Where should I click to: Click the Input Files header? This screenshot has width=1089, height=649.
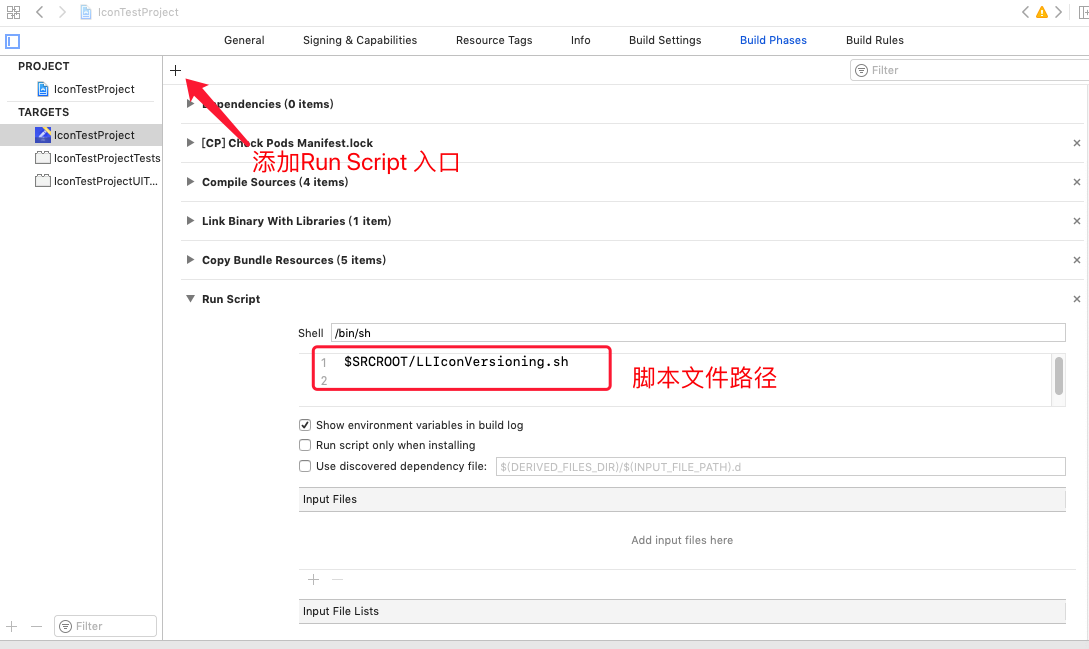(x=682, y=500)
